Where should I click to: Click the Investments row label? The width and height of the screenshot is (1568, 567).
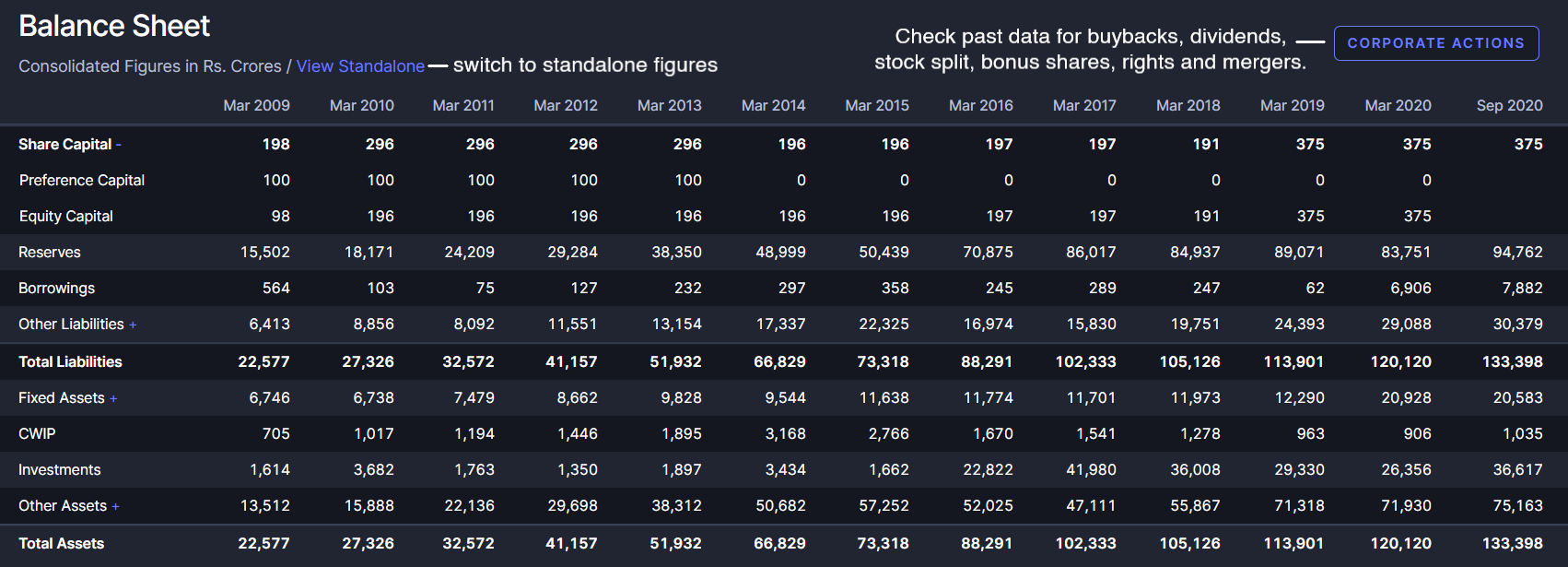[x=60, y=469]
